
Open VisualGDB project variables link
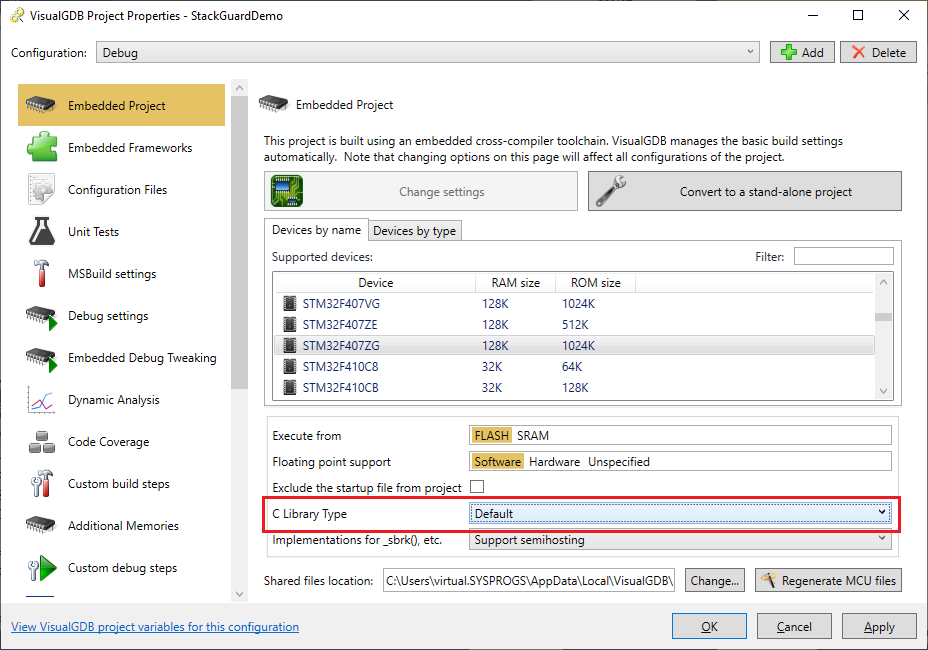point(155,627)
